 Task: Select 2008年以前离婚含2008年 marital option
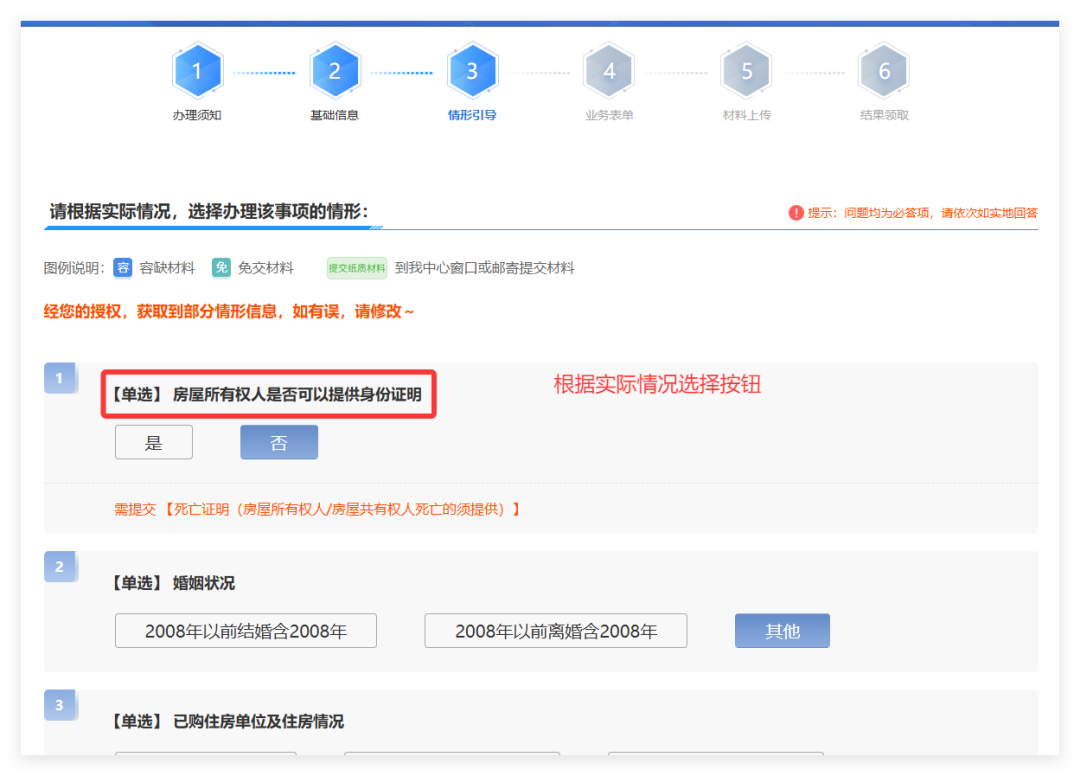click(x=556, y=631)
